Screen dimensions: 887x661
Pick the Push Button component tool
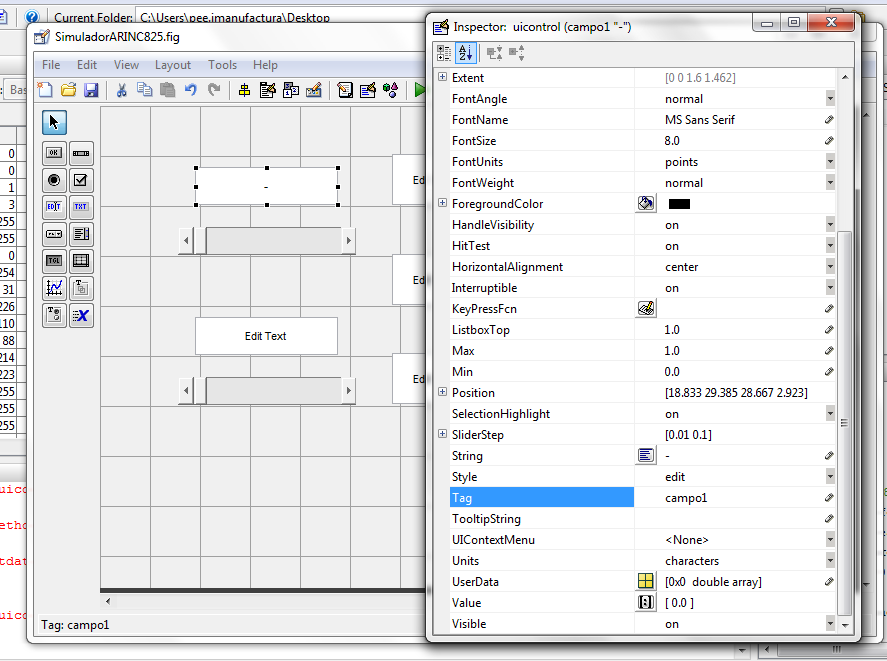[54, 153]
